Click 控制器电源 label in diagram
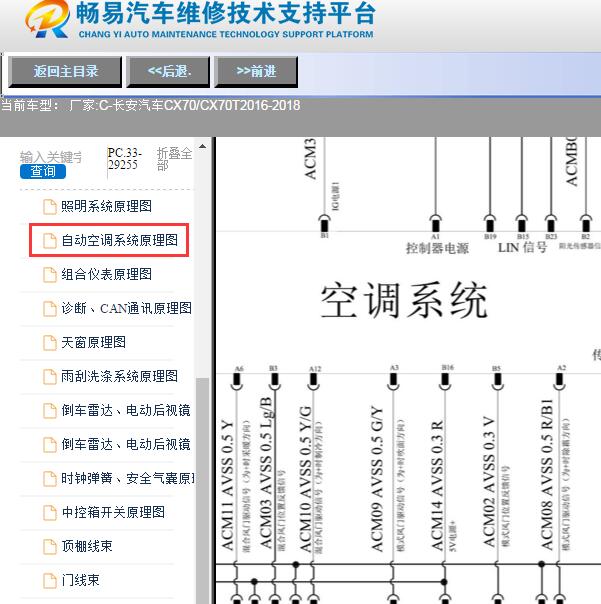 pos(437,248)
